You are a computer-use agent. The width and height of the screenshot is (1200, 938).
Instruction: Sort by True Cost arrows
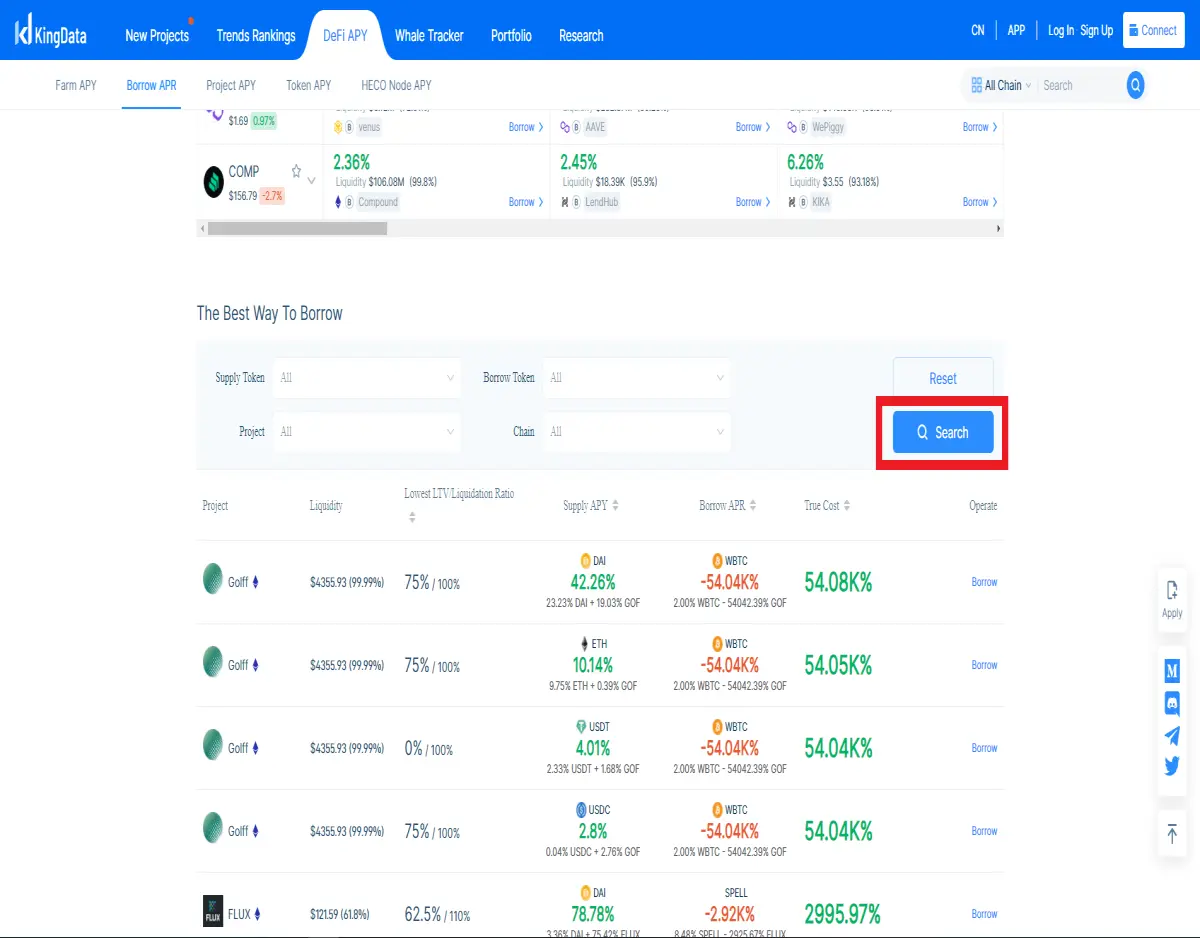tap(847, 506)
